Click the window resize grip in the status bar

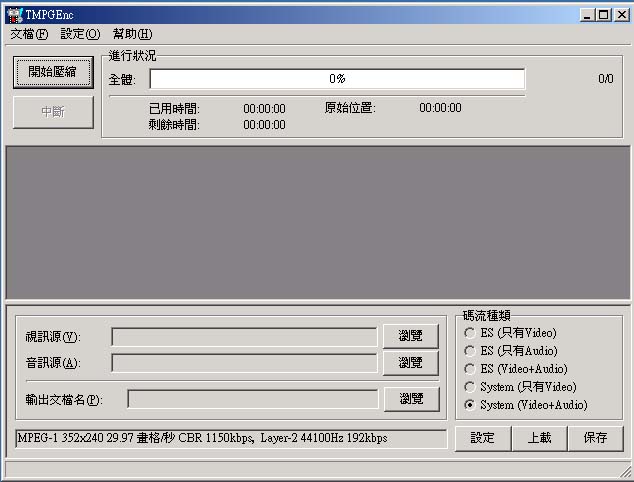point(626,472)
